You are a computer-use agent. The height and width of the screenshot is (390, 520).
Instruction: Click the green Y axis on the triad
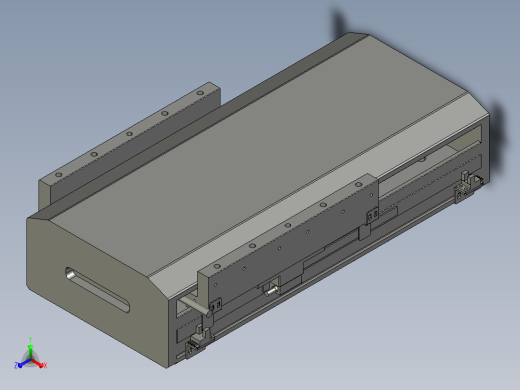[30, 351]
